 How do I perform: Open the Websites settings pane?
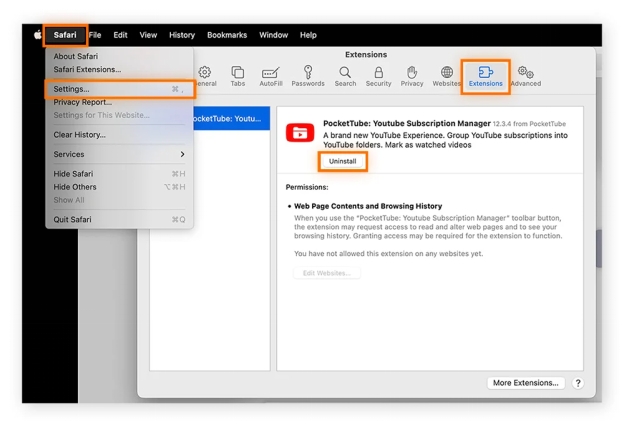447,76
